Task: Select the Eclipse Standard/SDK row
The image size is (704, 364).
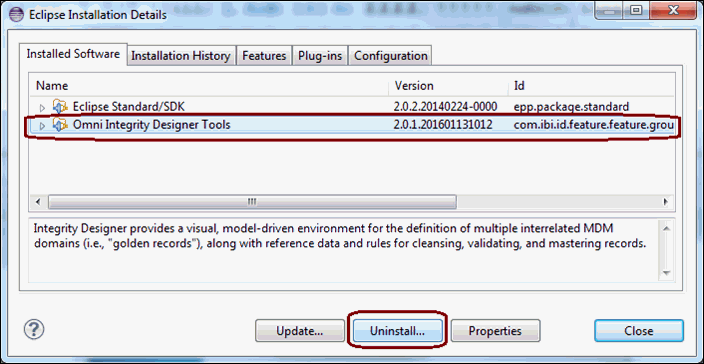Action: (x=352, y=107)
